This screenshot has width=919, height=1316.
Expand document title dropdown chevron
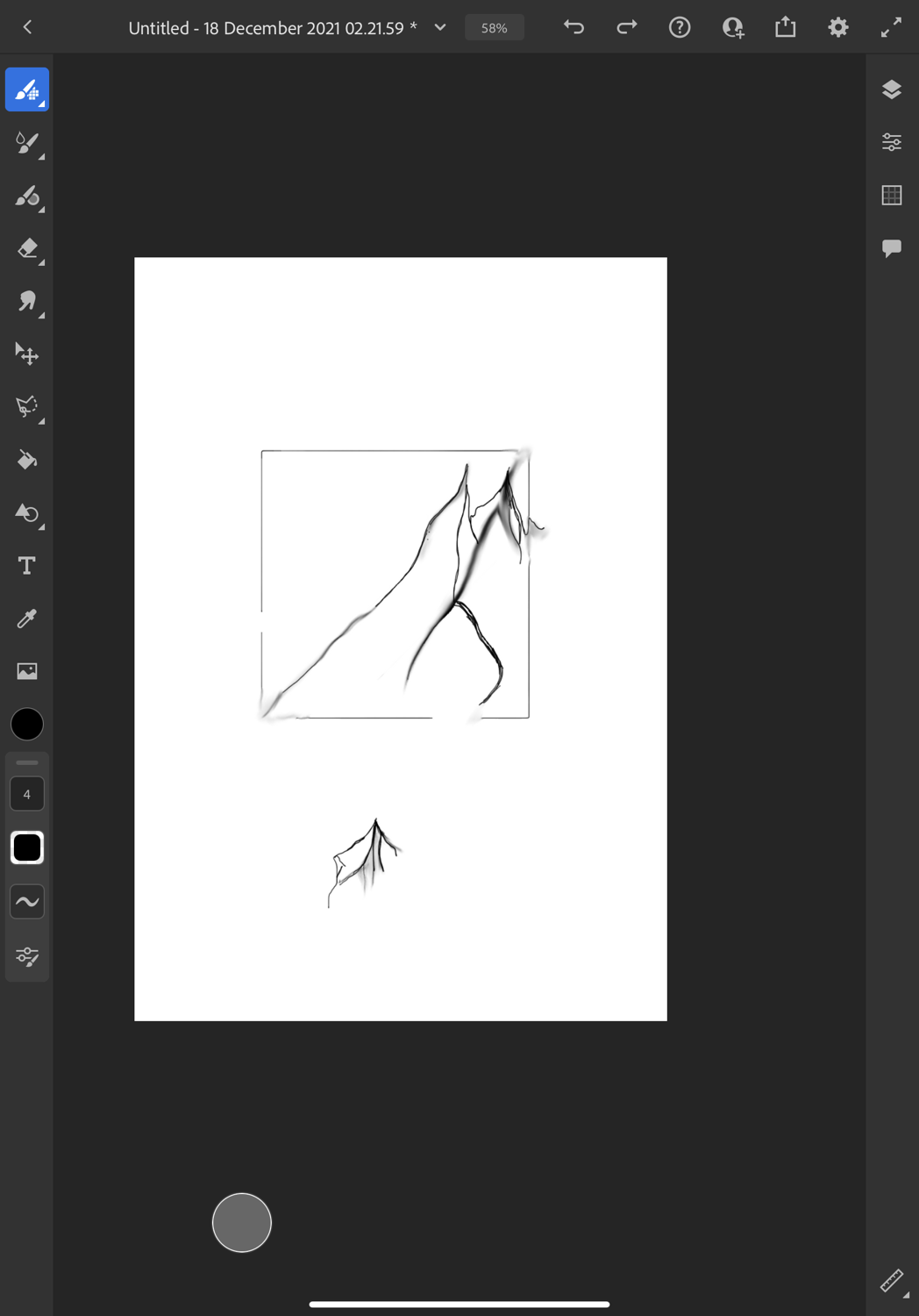click(440, 27)
